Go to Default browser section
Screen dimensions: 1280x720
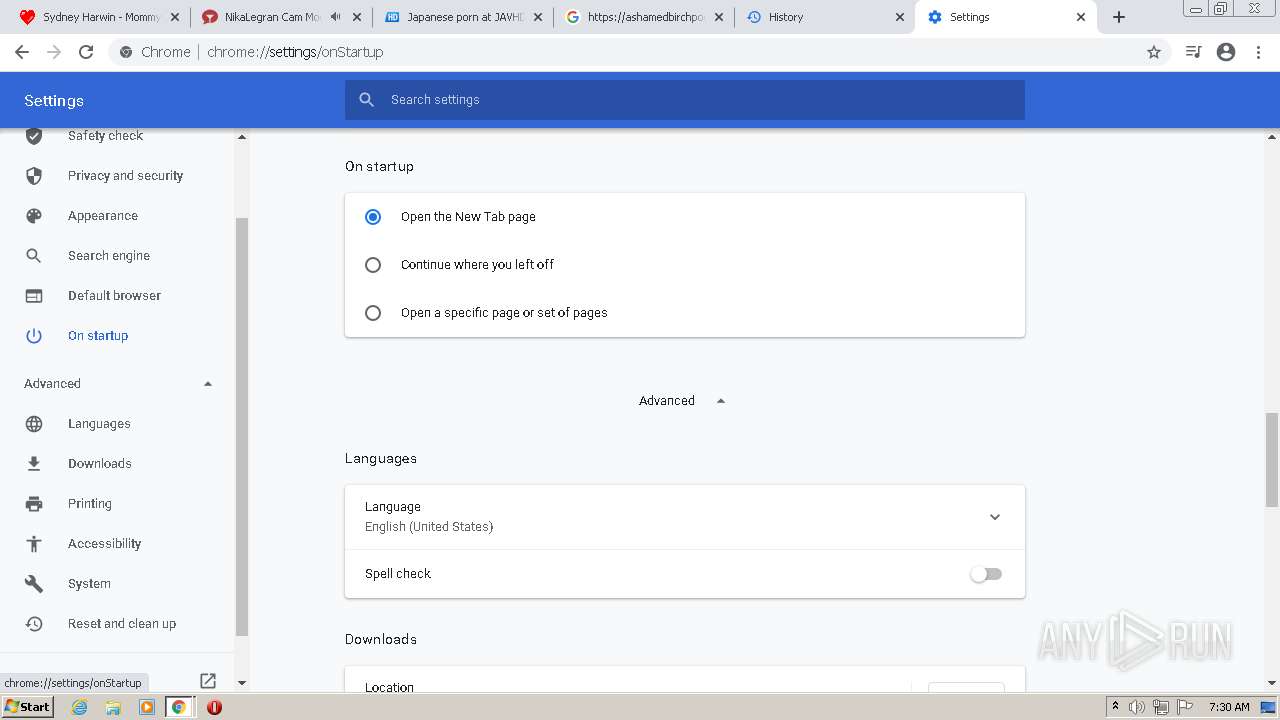pyautogui.click(x=114, y=296)
